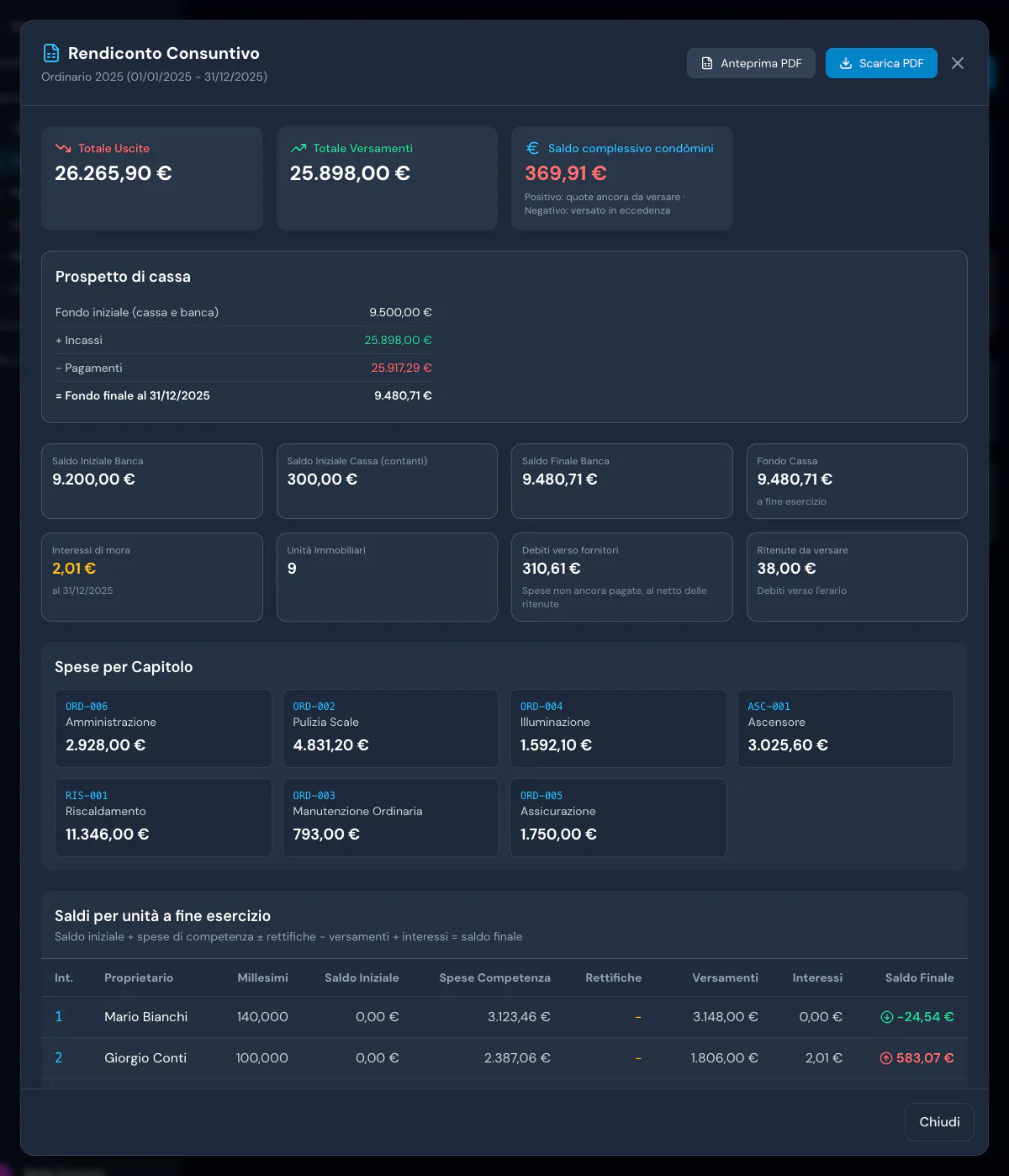Click the Saldo Iniziale Banca card

pos(152,481)
